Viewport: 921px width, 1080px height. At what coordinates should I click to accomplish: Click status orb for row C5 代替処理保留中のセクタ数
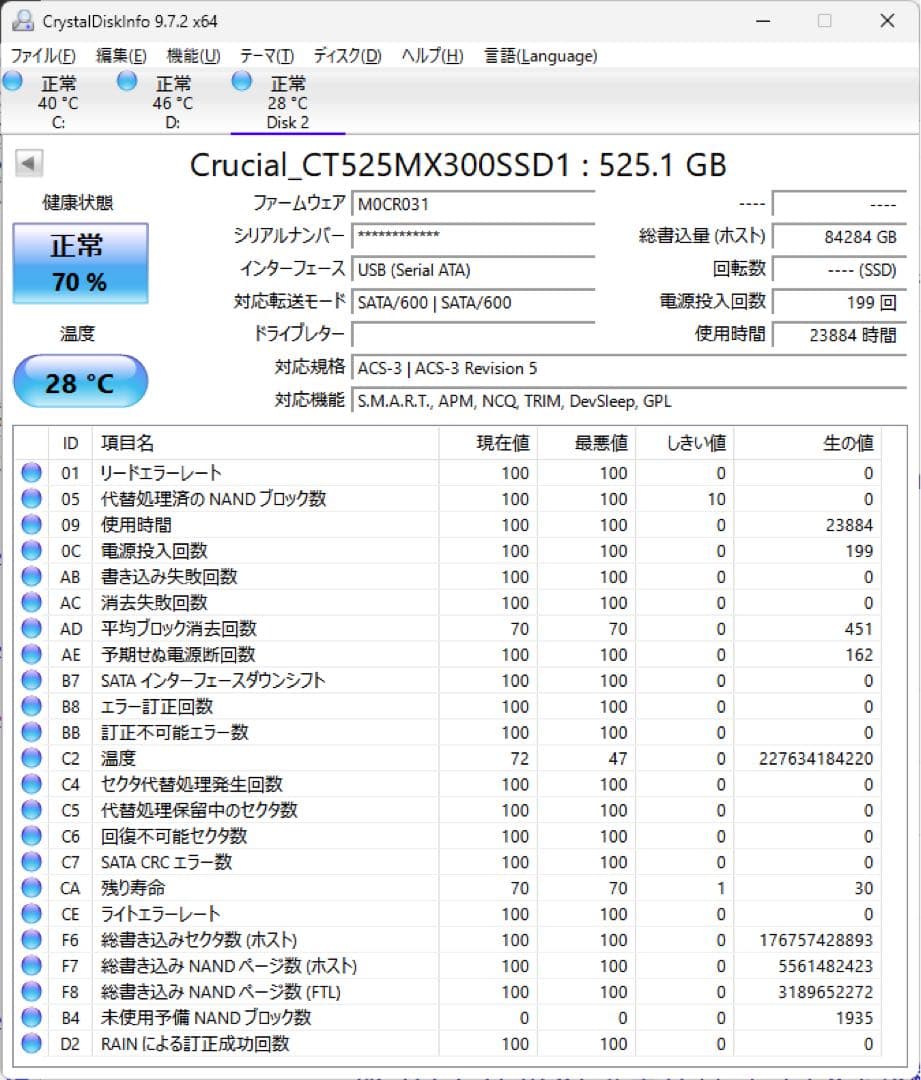(31, 810)
